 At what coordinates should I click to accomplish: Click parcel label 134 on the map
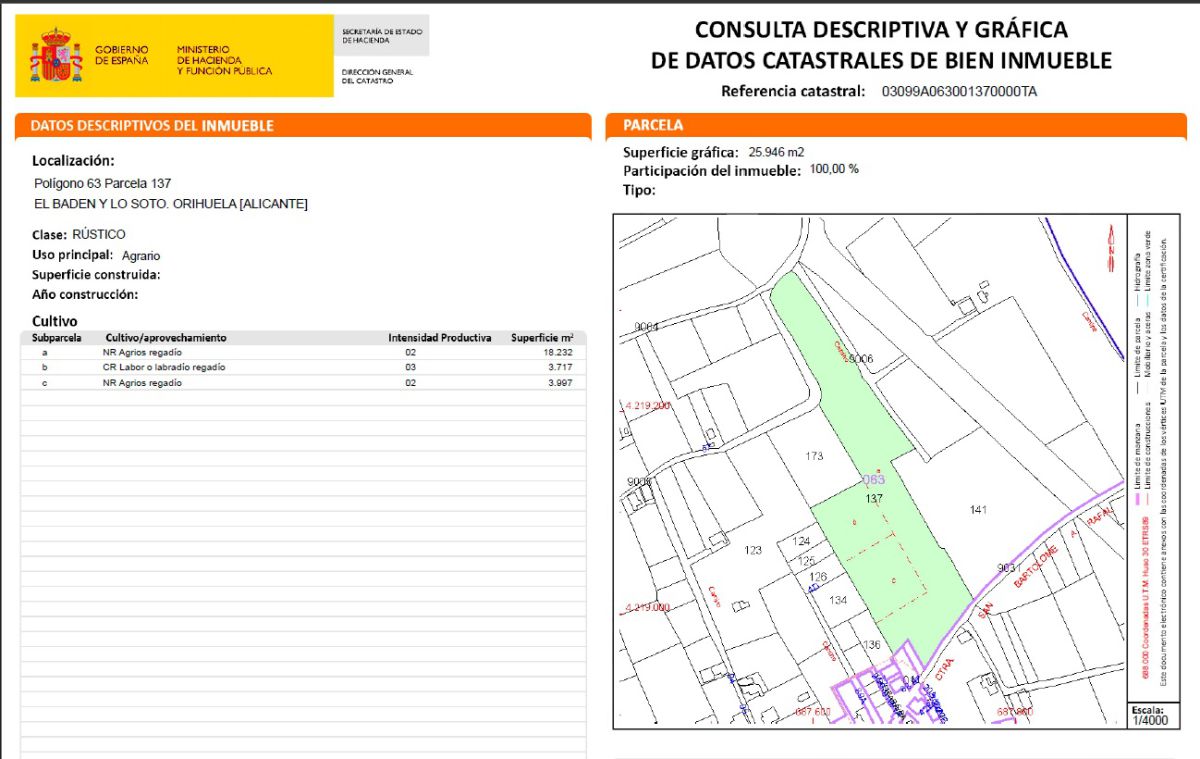click(x=838, y=600)
